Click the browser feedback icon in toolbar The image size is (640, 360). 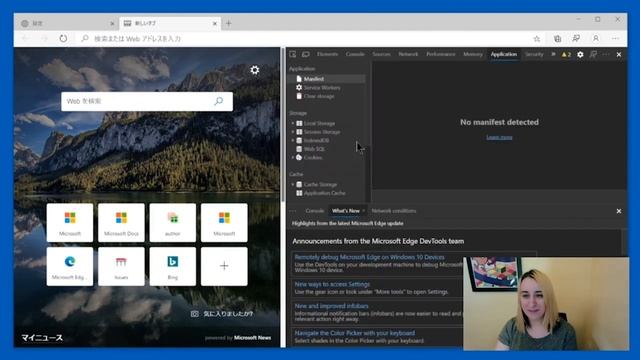pos(576,39)
